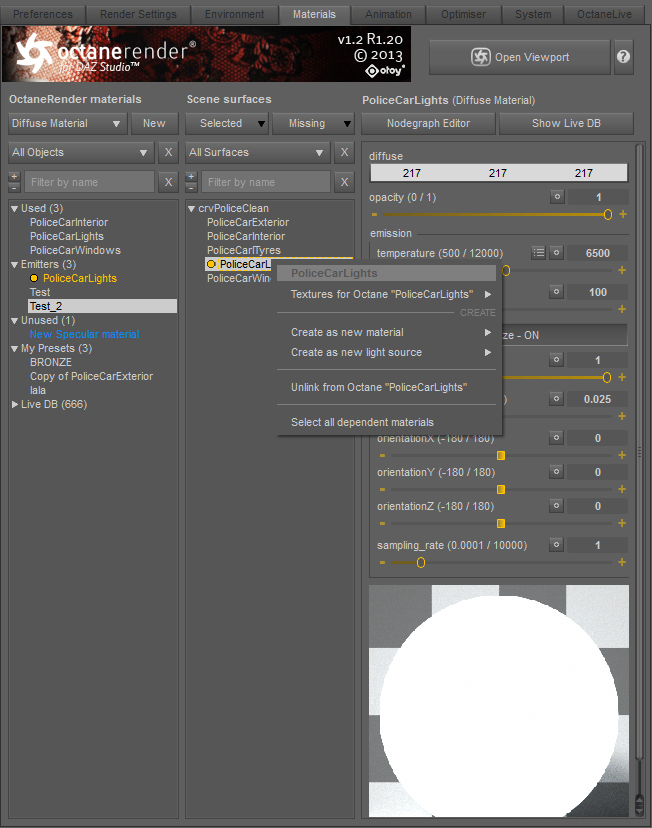Image resolution: width=652 pixels, height=828 pixels.
Task: Click the opacity node pin icon
Action: [x=557, y=197]
